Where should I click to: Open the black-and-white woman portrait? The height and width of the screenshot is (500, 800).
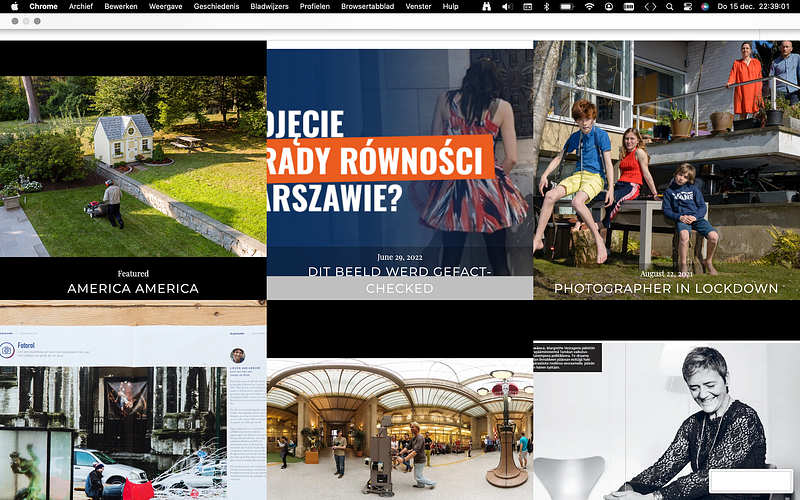click(666, 420)
